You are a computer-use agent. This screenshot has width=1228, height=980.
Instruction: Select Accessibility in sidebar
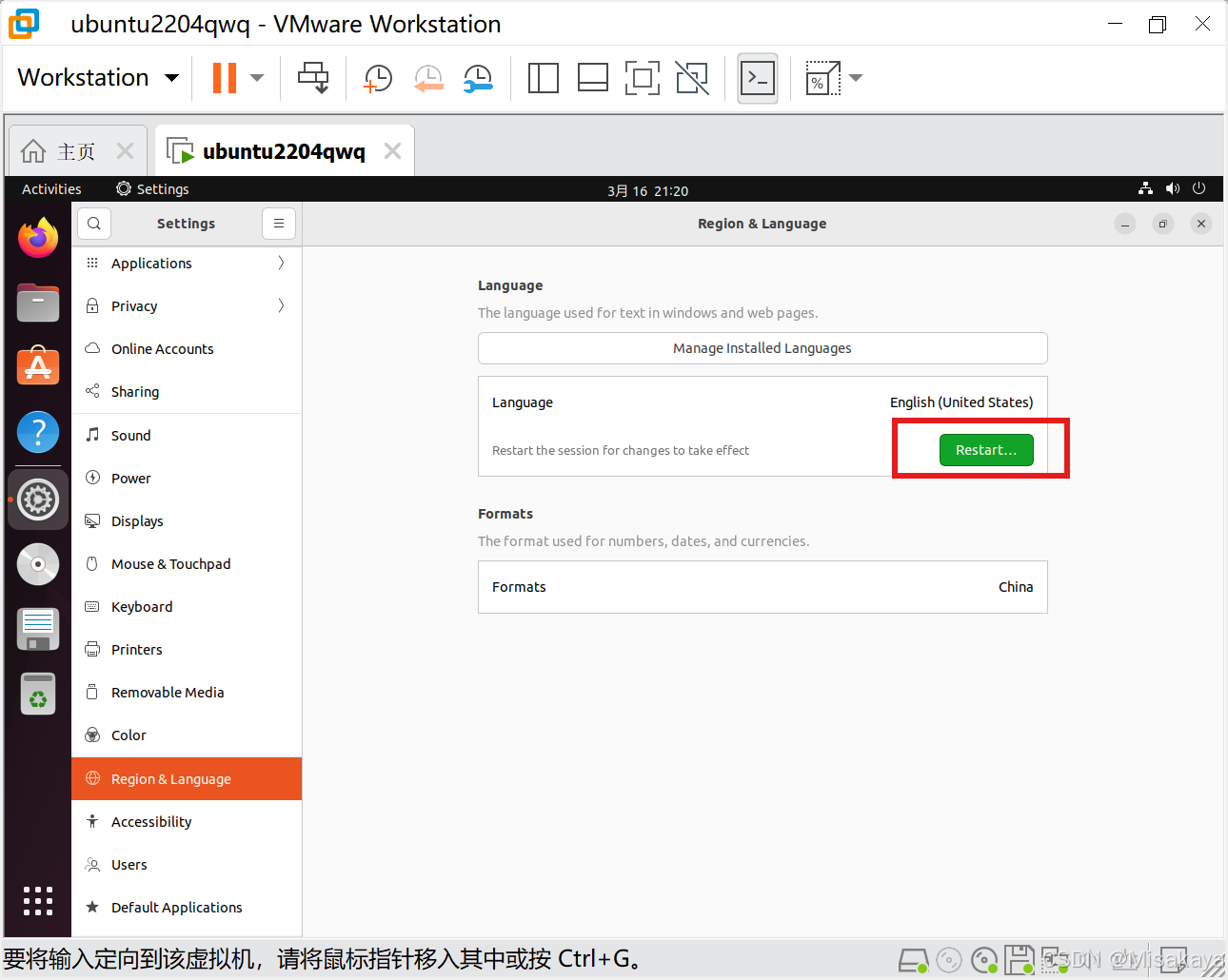pyautogui.click(x=187, y=822)
